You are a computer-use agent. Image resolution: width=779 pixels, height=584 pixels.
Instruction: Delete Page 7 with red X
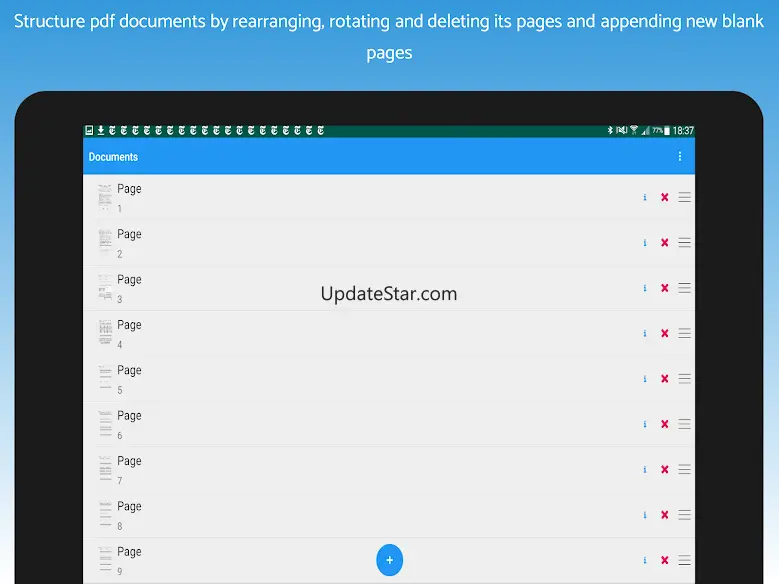pyautogui.click(x=665, y=470)
